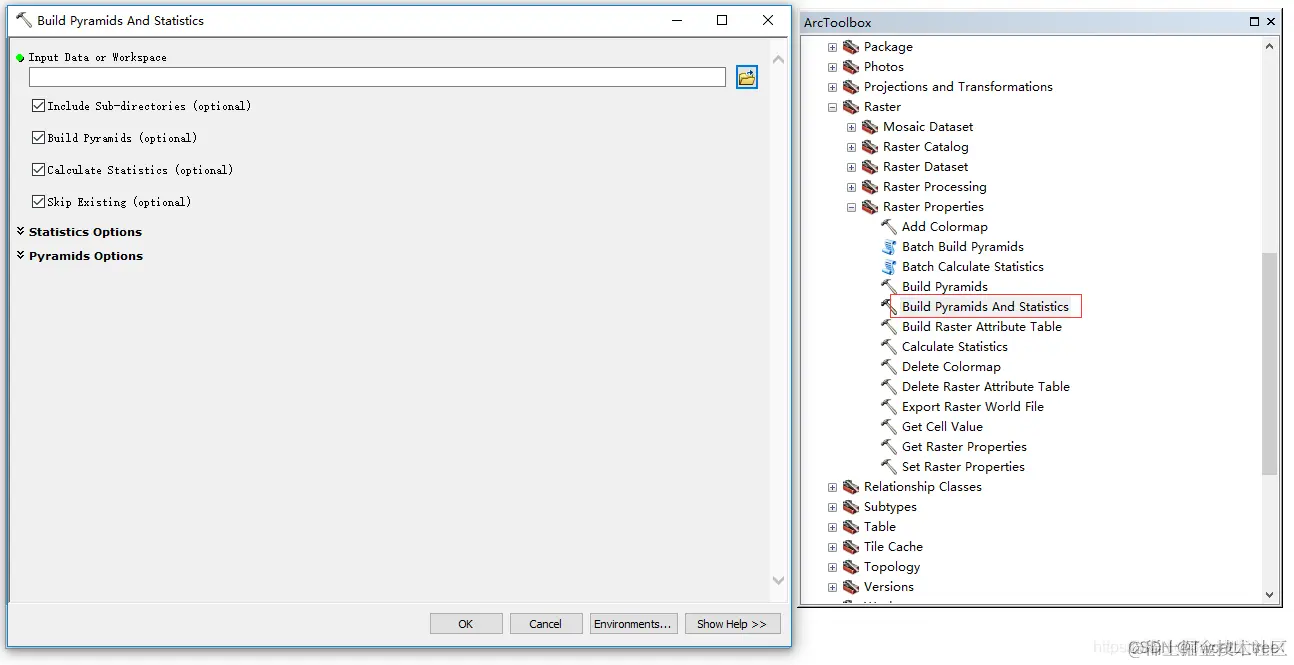1294x665 pixels.
Task: Toggle the Build Pyramids checkbox
Action: (x=39, y=137)
